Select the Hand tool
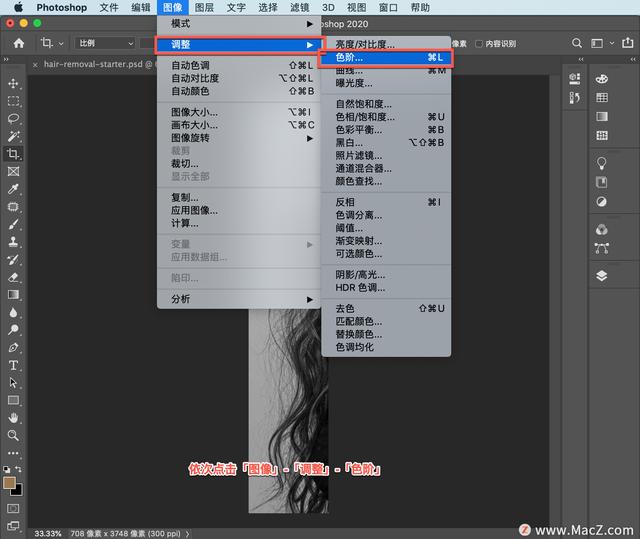Image resolution: width=640 pixels, height=539 pixels. click(x=13, y=418)
